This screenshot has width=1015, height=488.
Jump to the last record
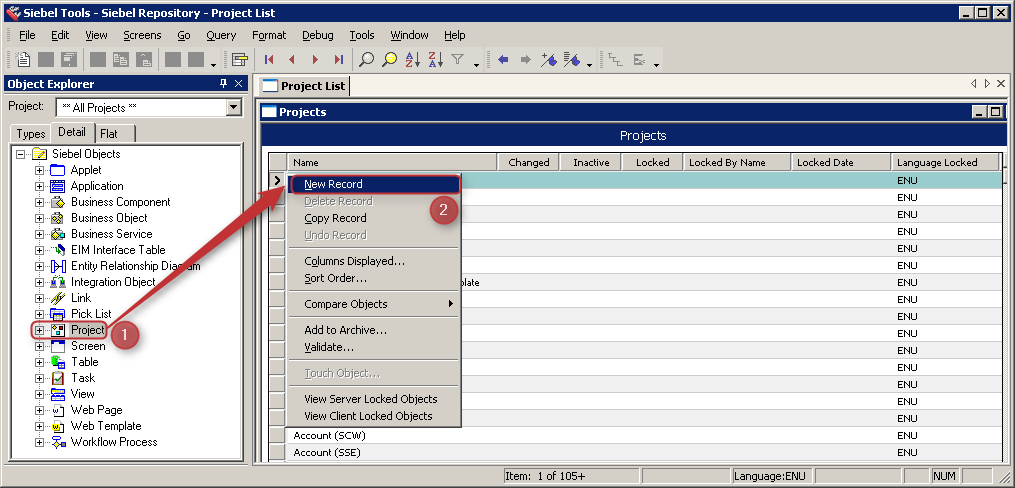point(339,60)
